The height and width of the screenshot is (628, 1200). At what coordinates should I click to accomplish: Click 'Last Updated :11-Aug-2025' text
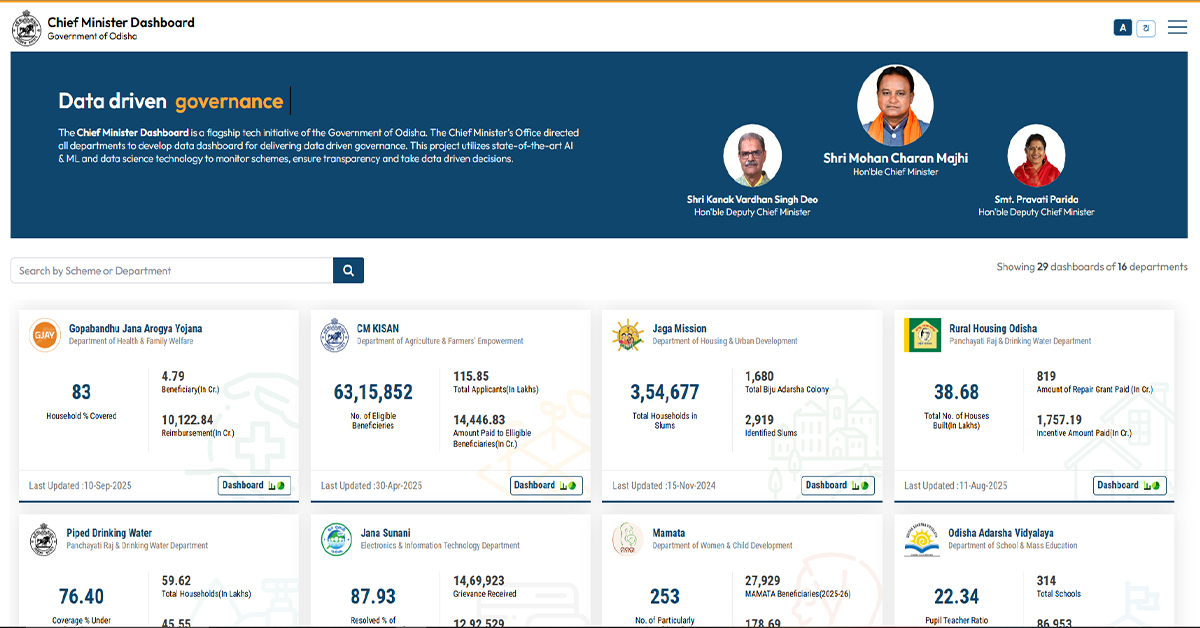coord(956,486)
